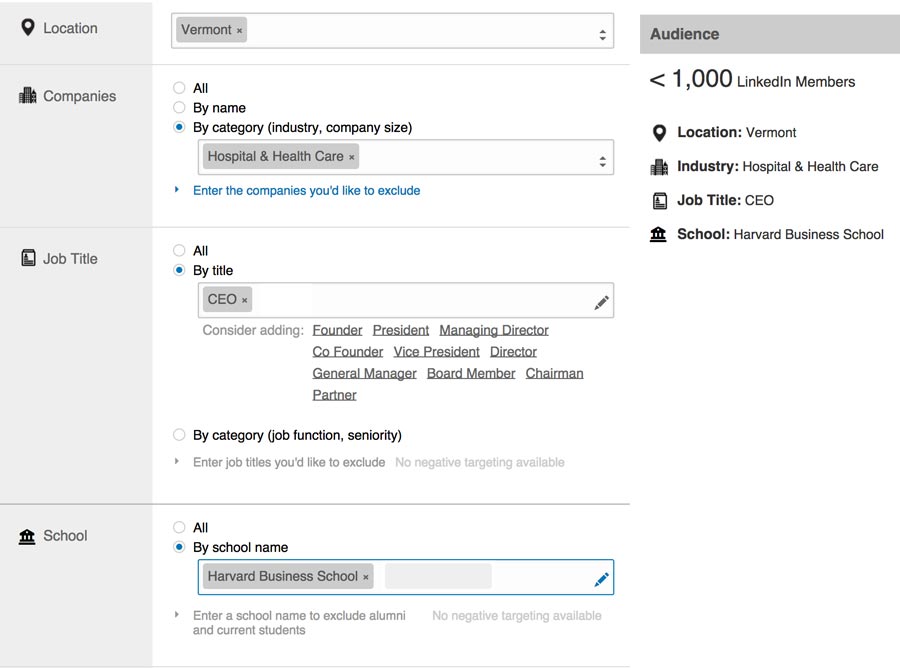Expand 'Enter the companies you'd like to exclude'
Screen dimensions: 900x668
pyautogui.click(x=307, y=191)
